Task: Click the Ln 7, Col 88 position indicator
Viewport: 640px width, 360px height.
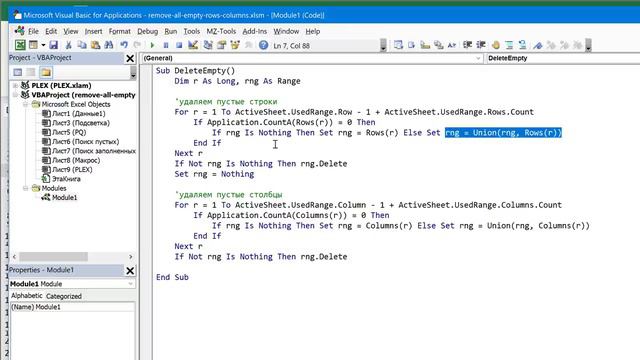Action: [291, 46]
